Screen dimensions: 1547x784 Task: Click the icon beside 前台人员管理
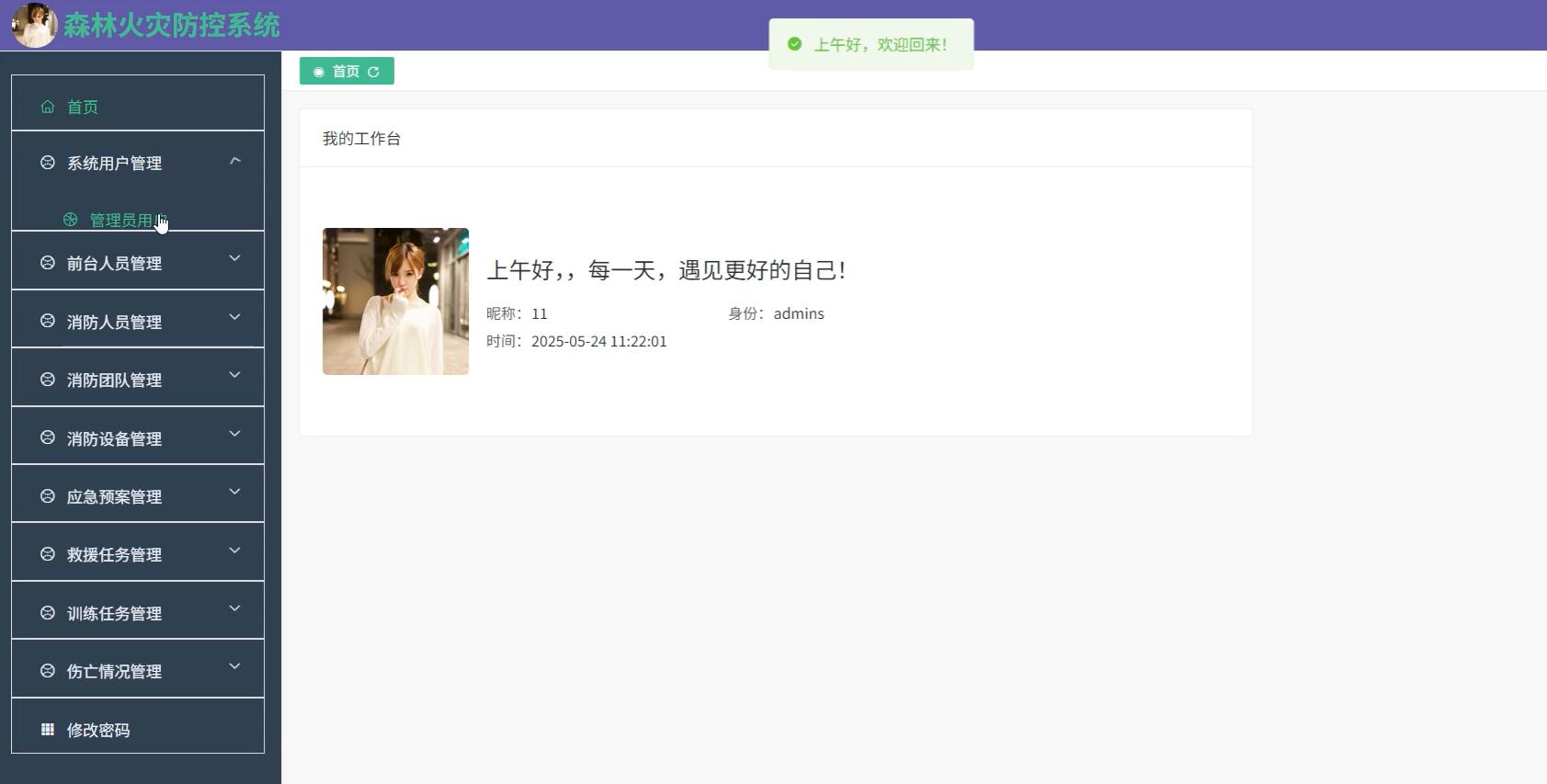(48, 263)
